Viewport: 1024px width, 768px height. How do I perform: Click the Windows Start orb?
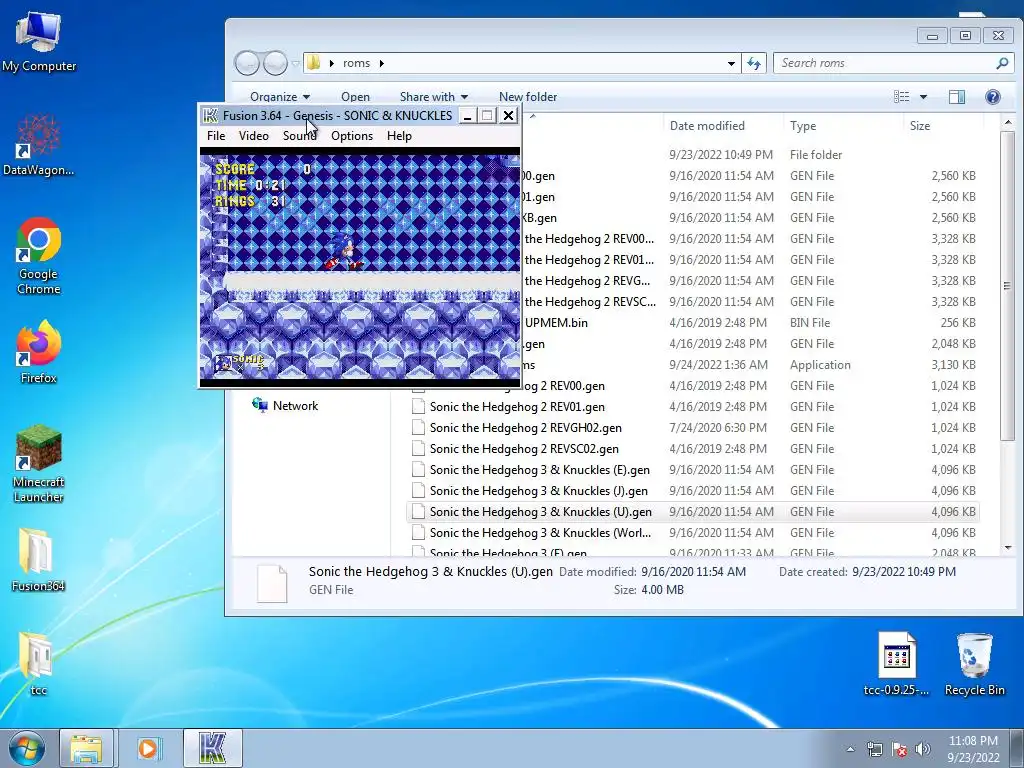pyautogui.click(x=27, y=748)
